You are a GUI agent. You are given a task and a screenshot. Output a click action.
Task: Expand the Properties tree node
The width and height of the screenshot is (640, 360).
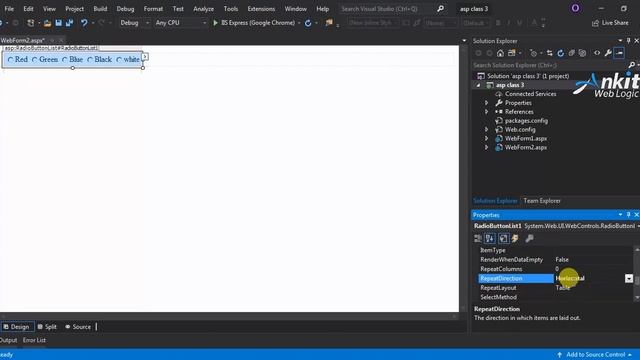click(x=487, y=103)
